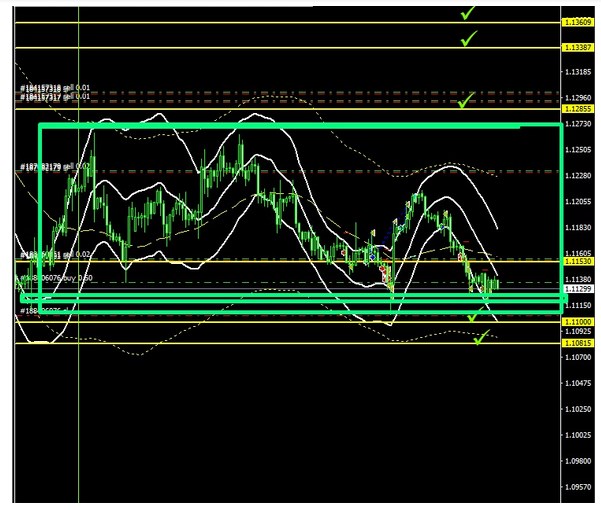Select the yellow 1.12855 price label
The height and width of the screenshot is (510, 601).
576,108
